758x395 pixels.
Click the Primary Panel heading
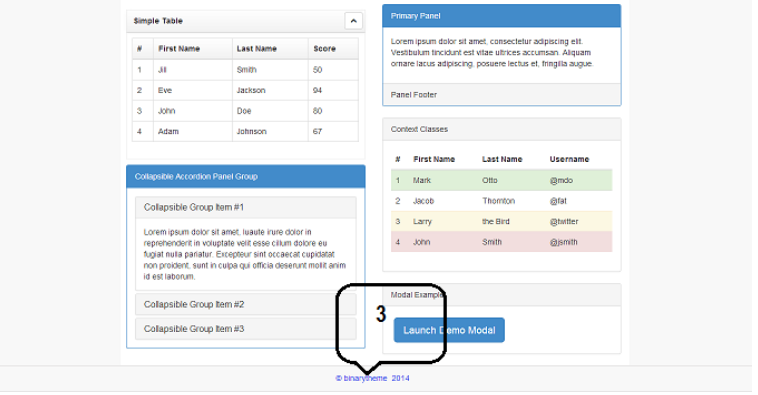pyautogui.click(x=415, y=16)
